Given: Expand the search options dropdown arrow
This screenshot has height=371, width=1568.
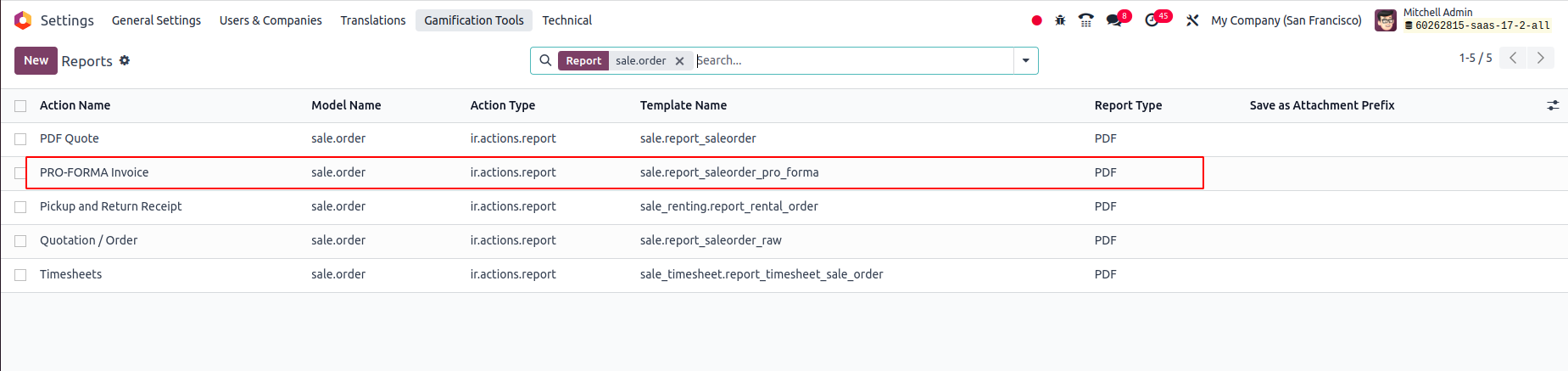Looking at the screenshot, I should tap(1026, 61).
